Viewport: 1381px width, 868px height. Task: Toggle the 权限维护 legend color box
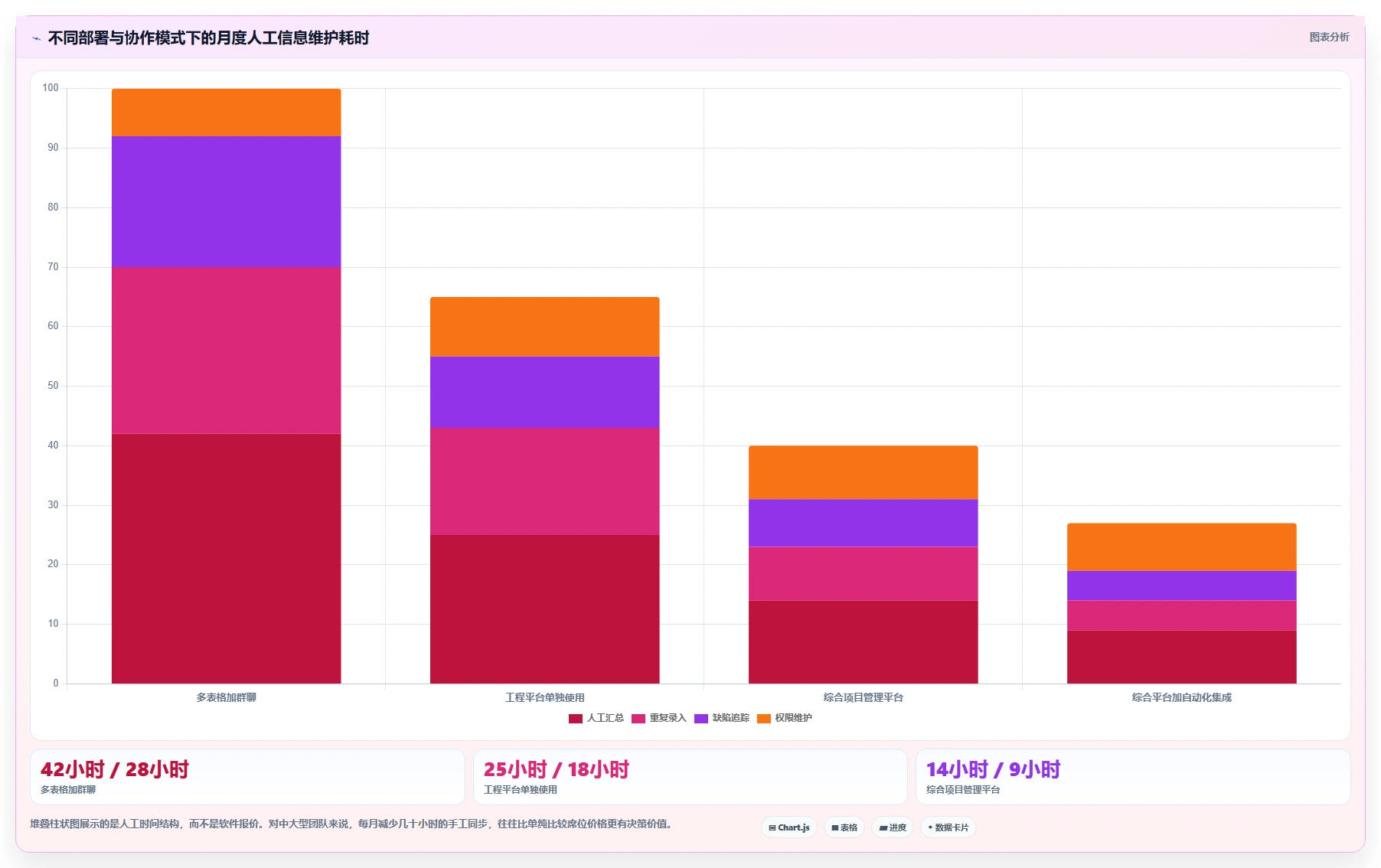[764, 719]
